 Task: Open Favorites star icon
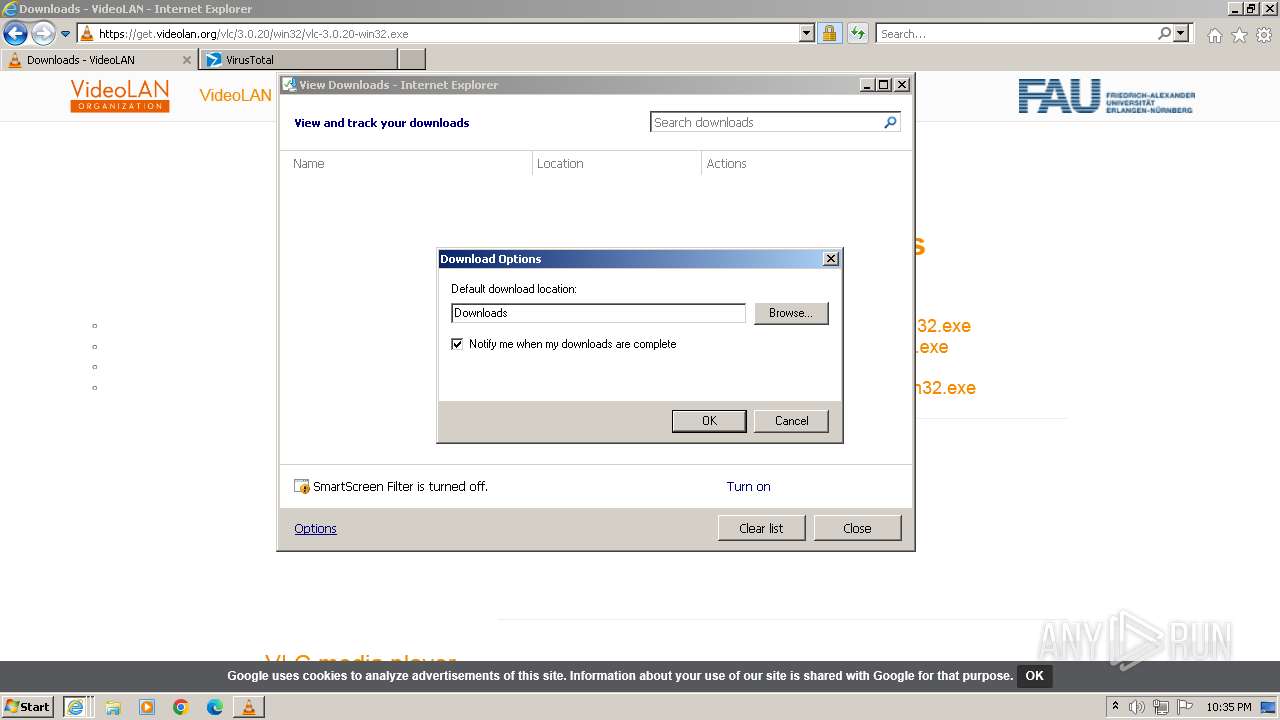pyautogui.click(x=1239, y=35)
